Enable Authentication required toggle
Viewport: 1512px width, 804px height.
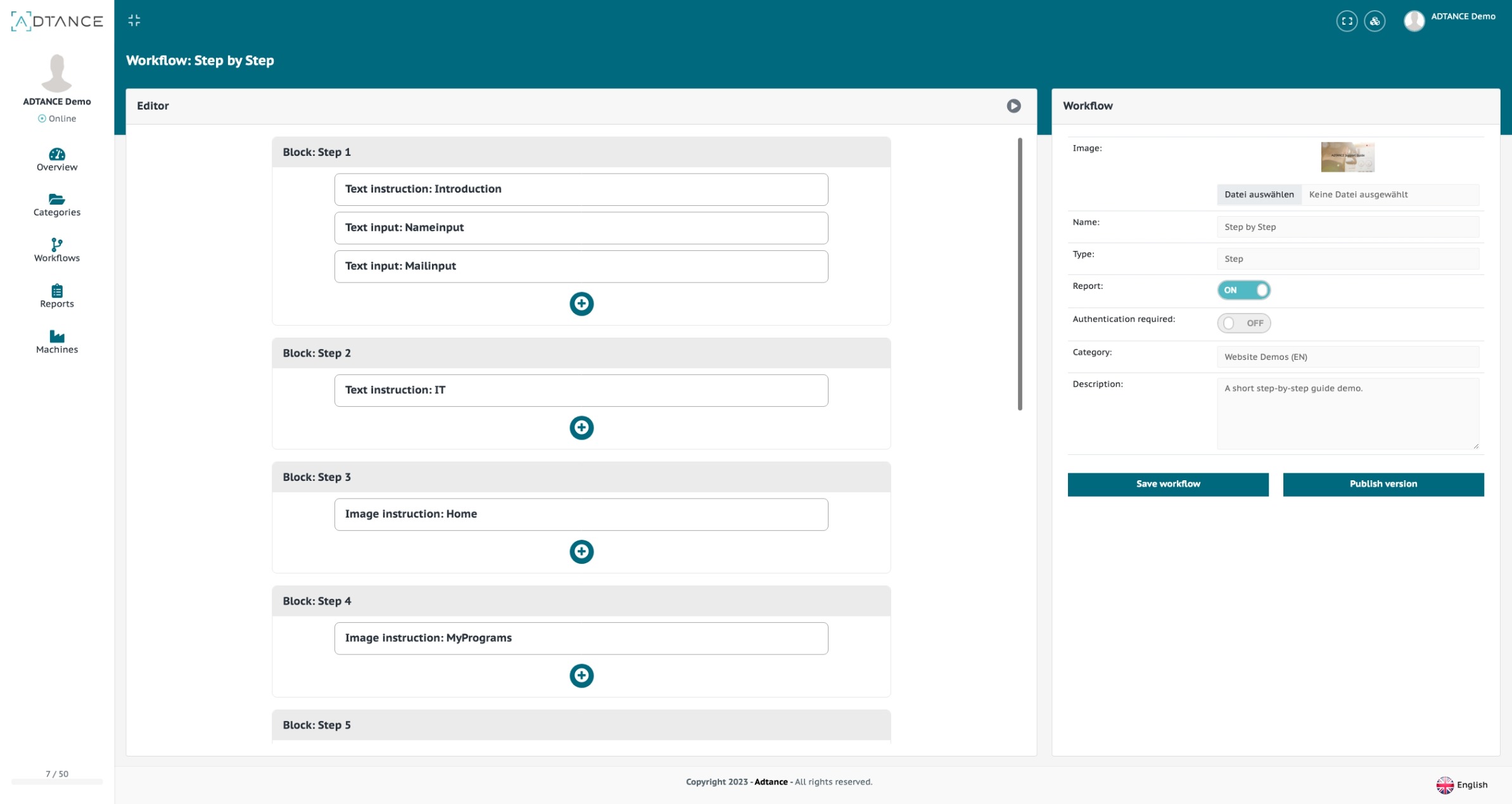point(1243,323)
